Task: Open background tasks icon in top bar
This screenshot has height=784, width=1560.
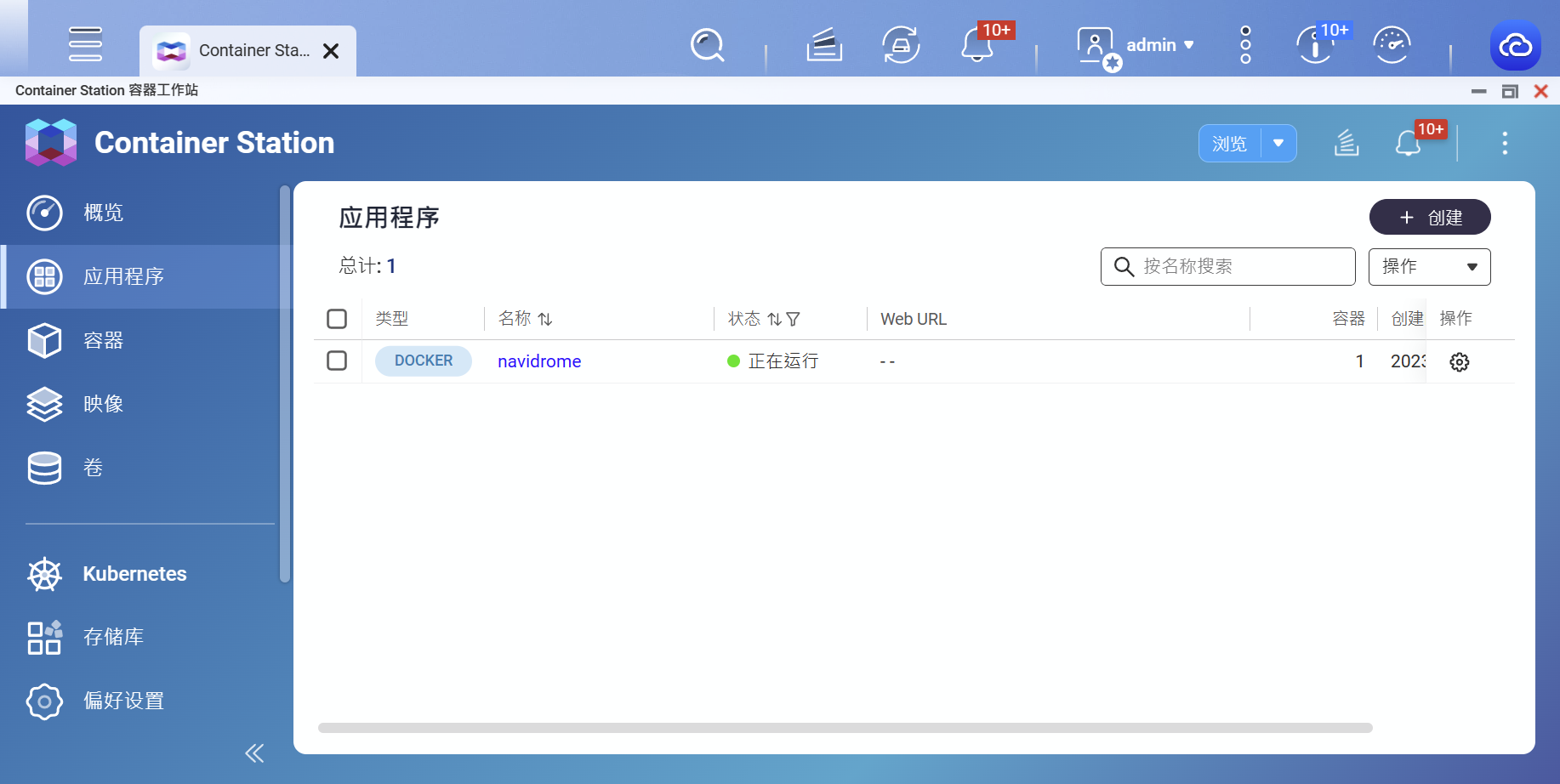Action: 823,45
